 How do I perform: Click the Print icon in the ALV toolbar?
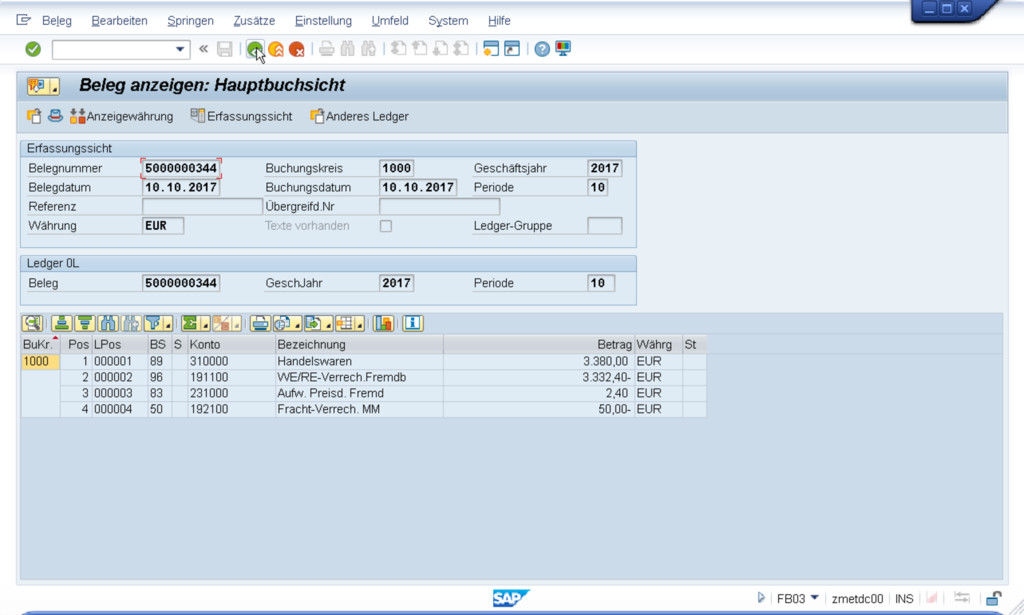point(260,323)
